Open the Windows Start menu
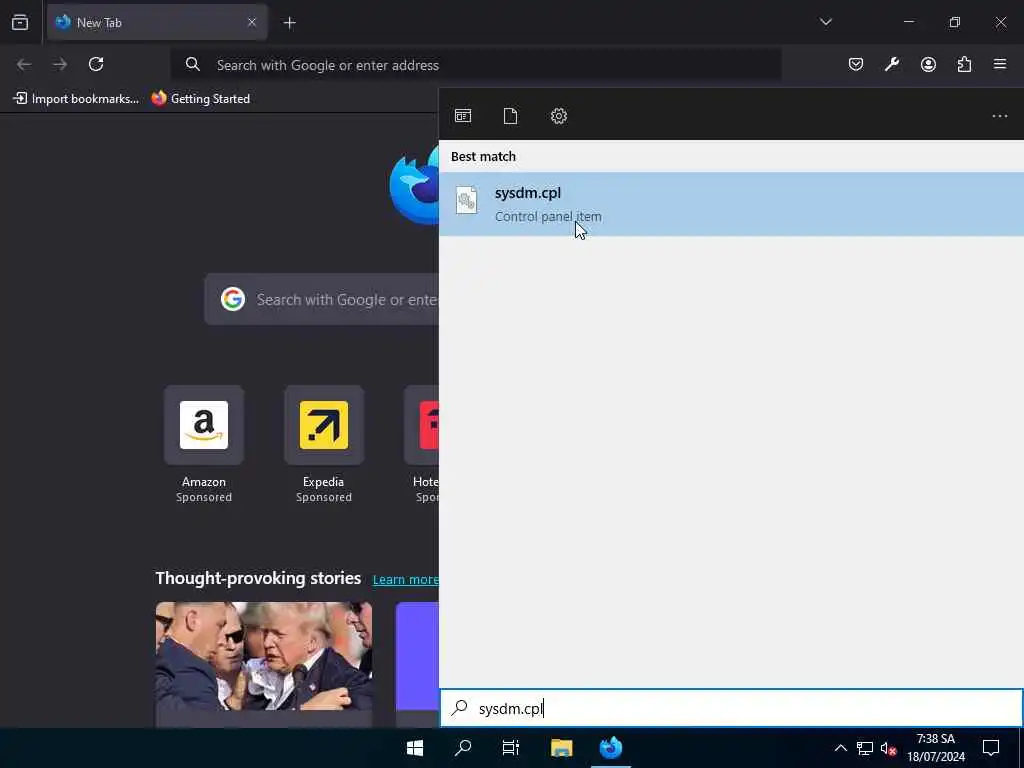 pos(415,748)
